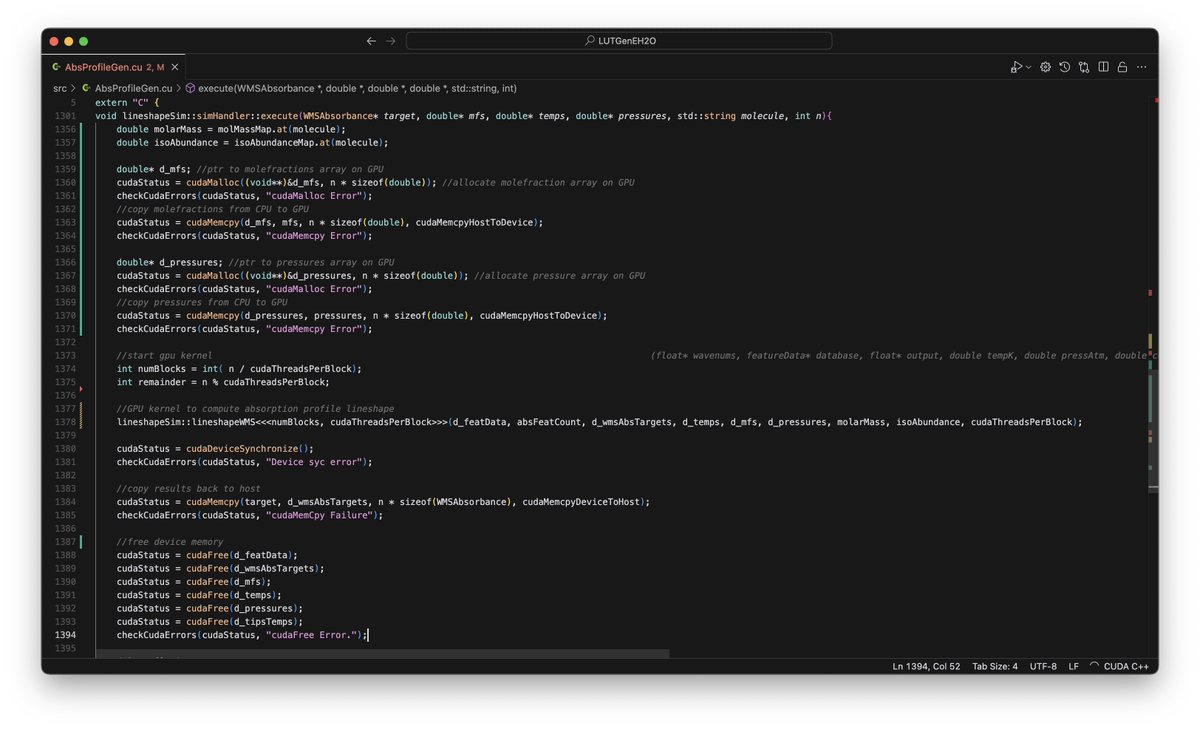Open the file history clock icon
This screenshot has height=729, width=1200.
click(x=1065, y=67)
